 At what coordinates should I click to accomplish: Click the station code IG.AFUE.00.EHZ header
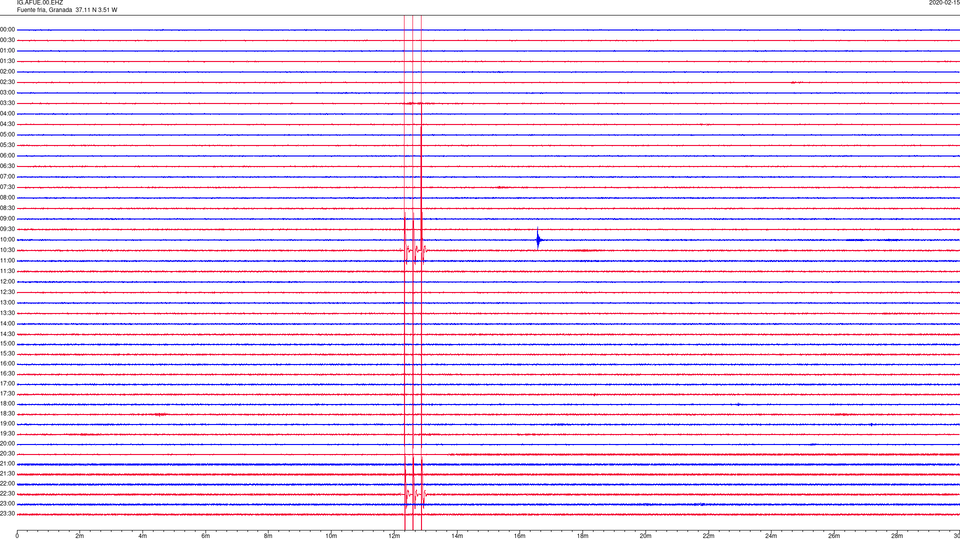point(40,3)
